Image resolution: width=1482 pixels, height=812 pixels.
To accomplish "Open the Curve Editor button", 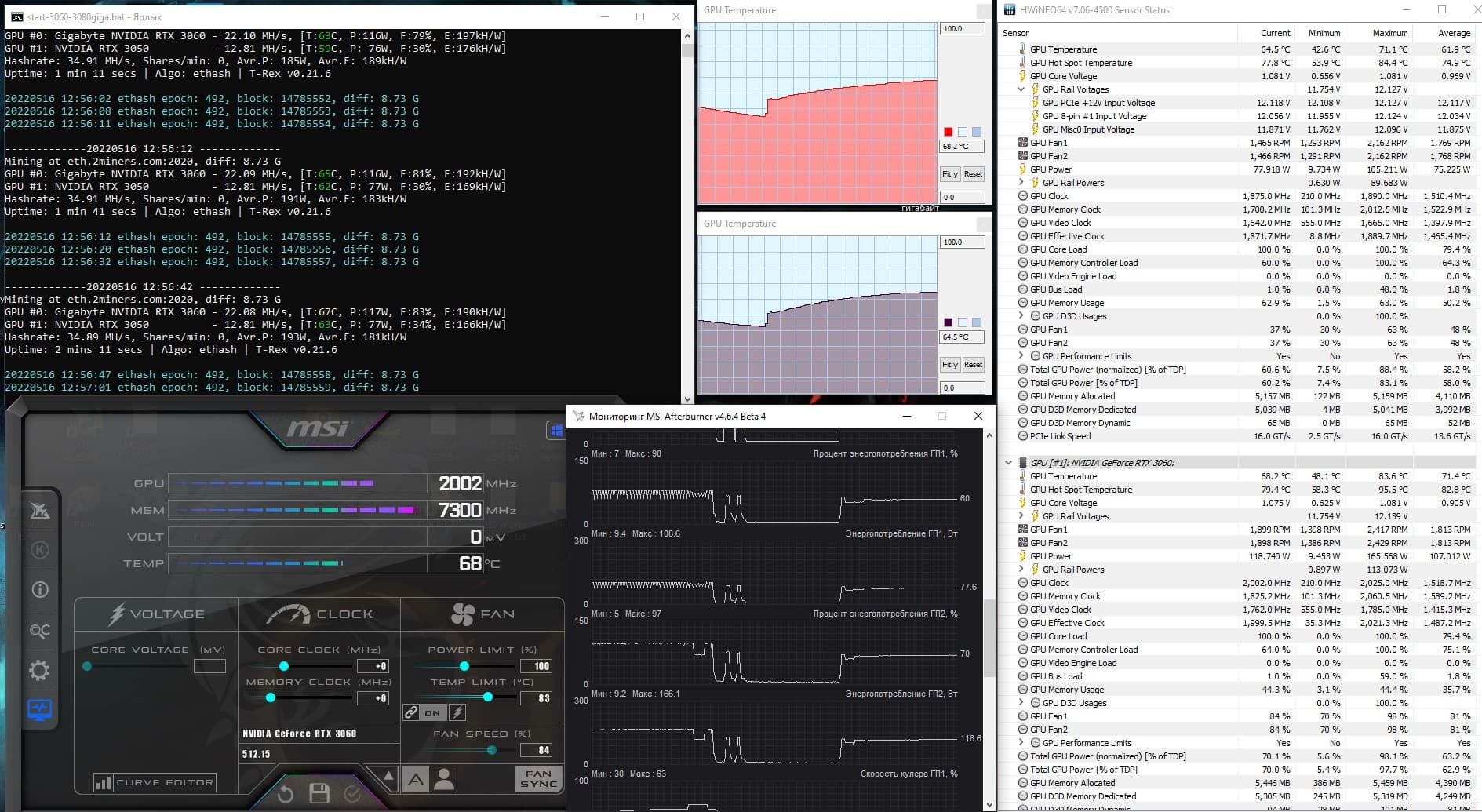I will [155, 782].
